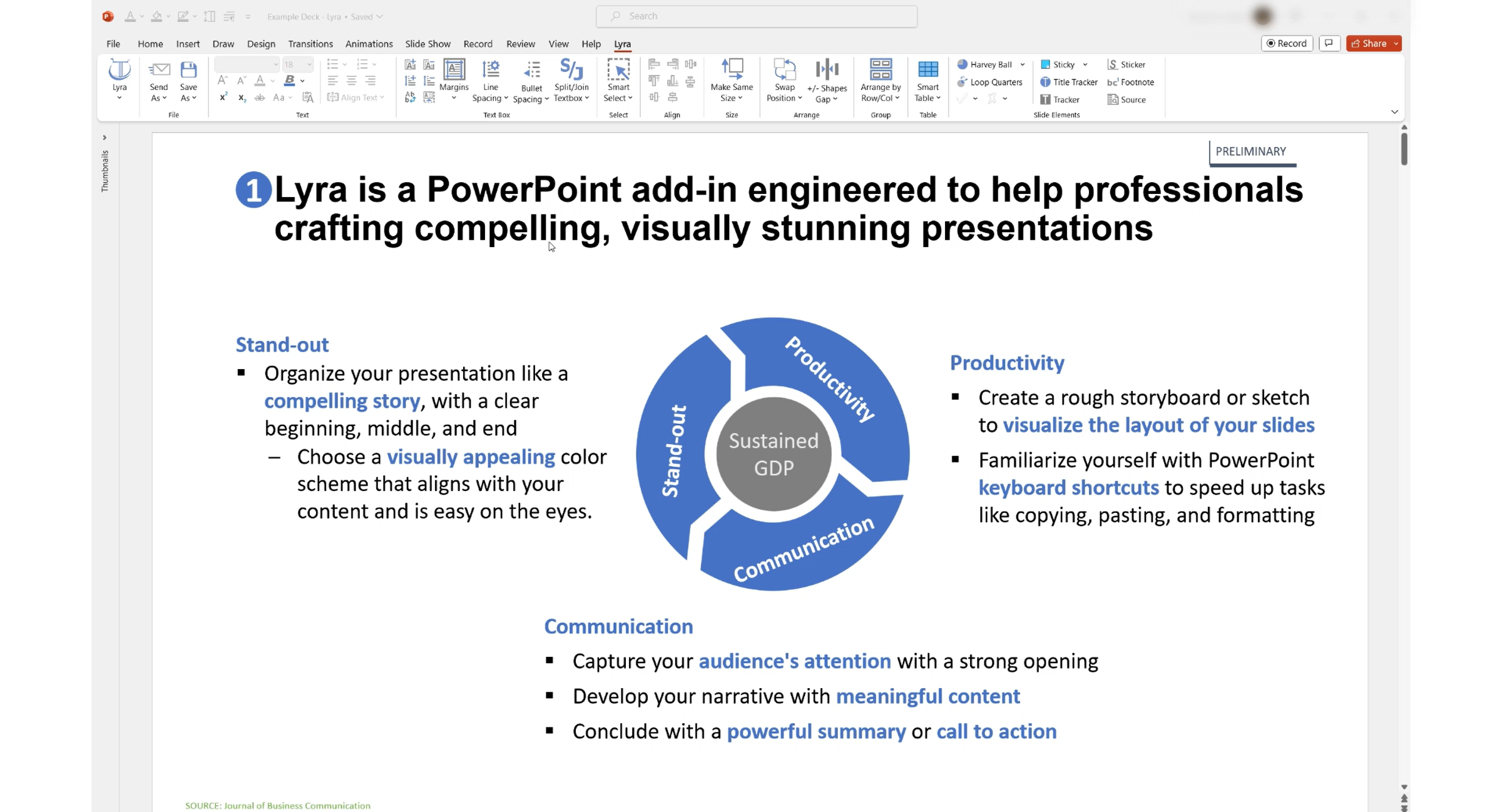Insert a Footnote element
This screenshot has width=1502, height=812.
[x=1130, y=82]
